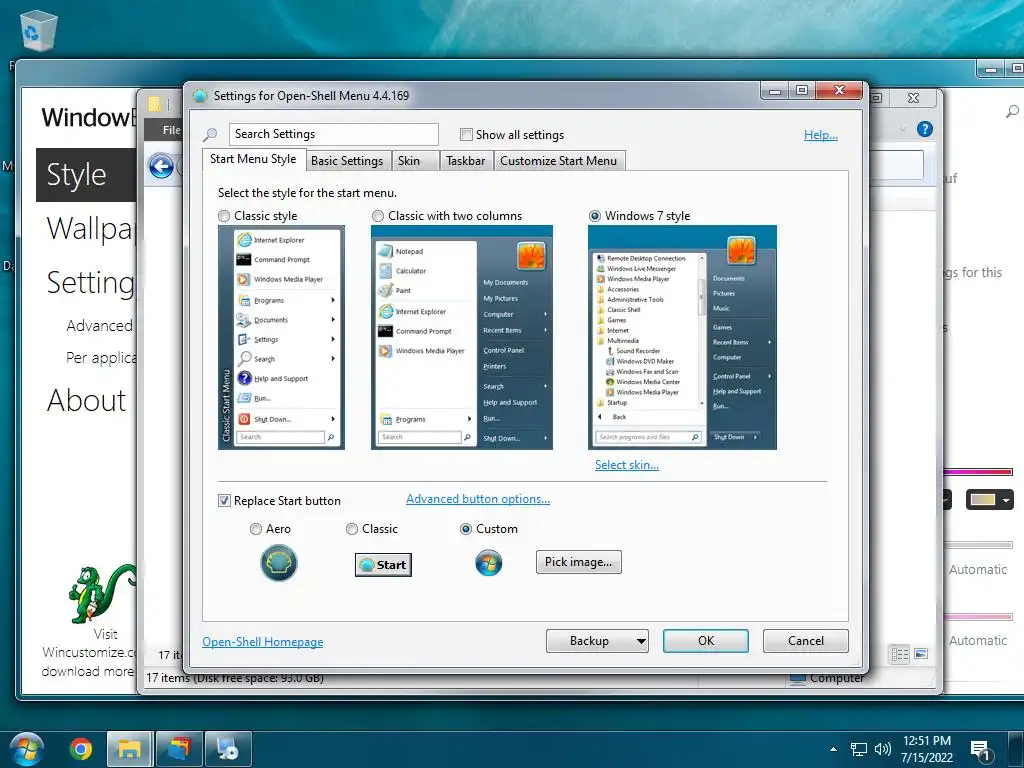Select the Windows 7 style radio button

click(595, 216)
